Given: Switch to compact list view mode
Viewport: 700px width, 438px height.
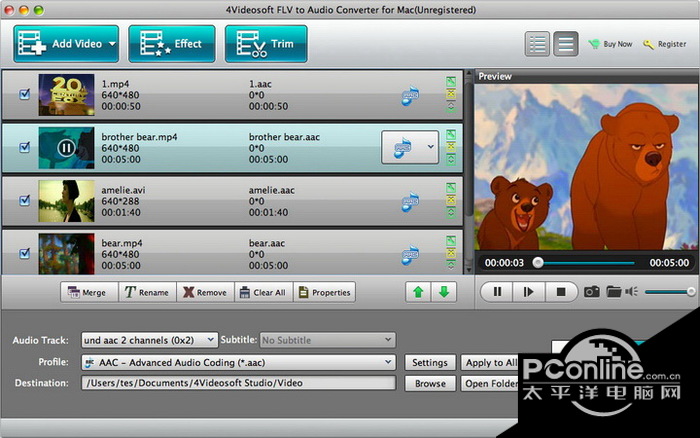Looking at the screenshot, I should tap(566, 44).
